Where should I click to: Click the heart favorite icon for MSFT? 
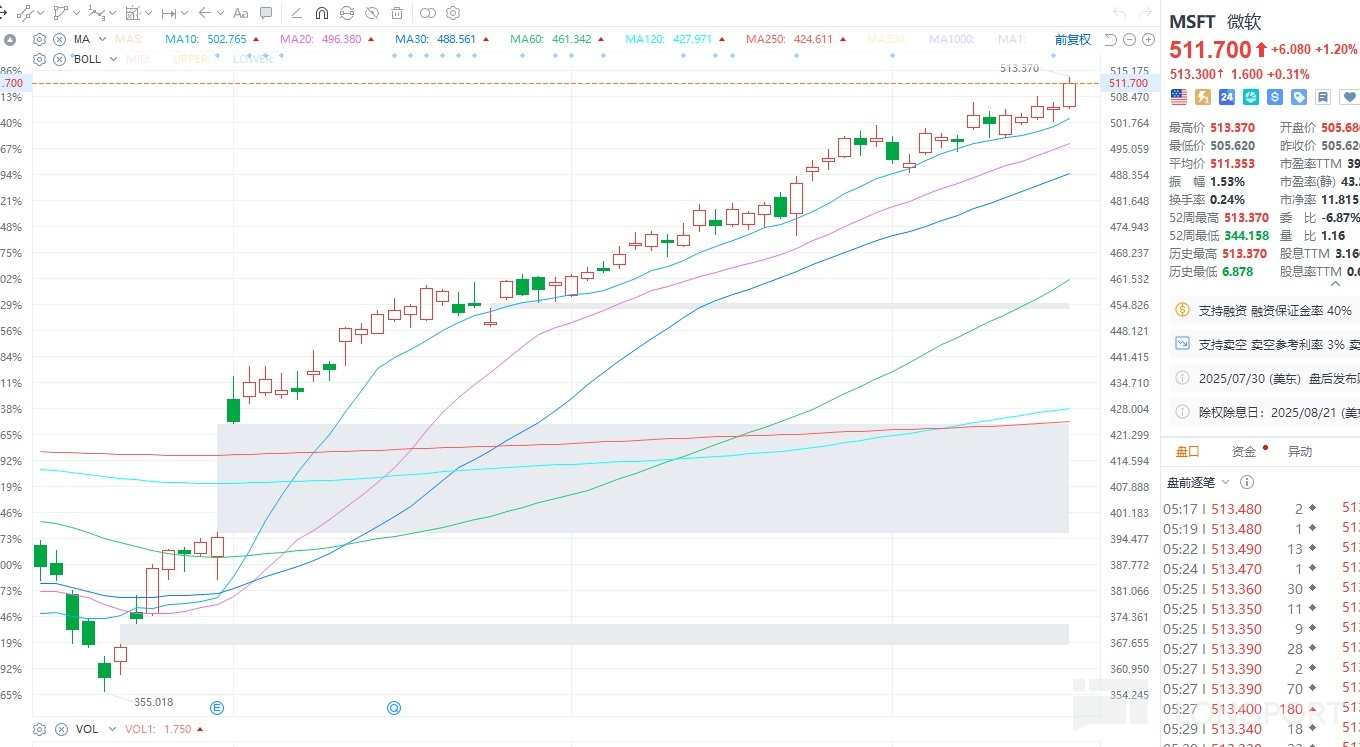click(x=1348, y=97)
